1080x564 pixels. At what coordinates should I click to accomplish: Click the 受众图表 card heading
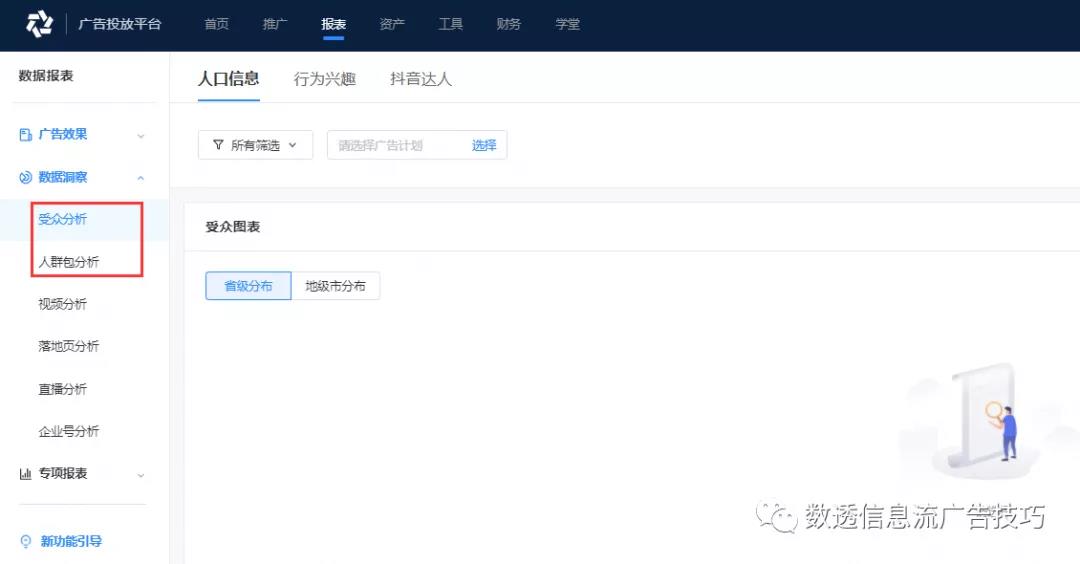(233, 227)
